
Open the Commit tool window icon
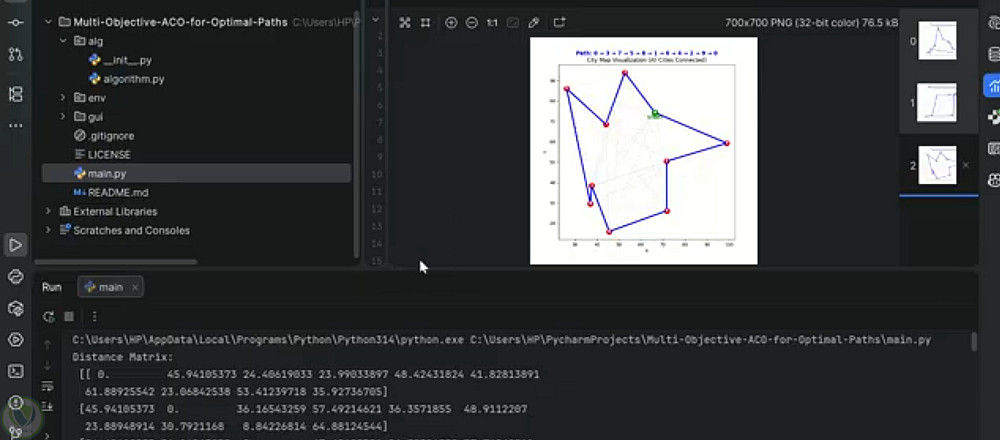point(15,22)
